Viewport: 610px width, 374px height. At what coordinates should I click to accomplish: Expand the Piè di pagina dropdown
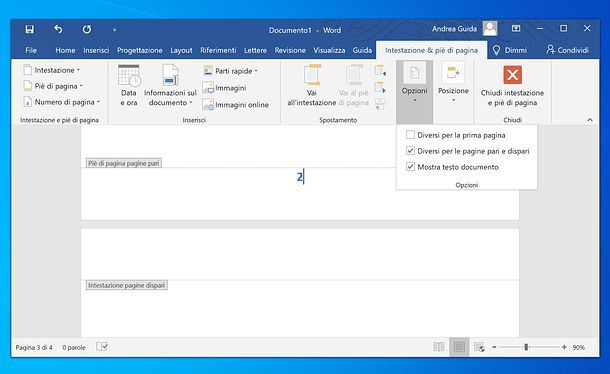53,86
